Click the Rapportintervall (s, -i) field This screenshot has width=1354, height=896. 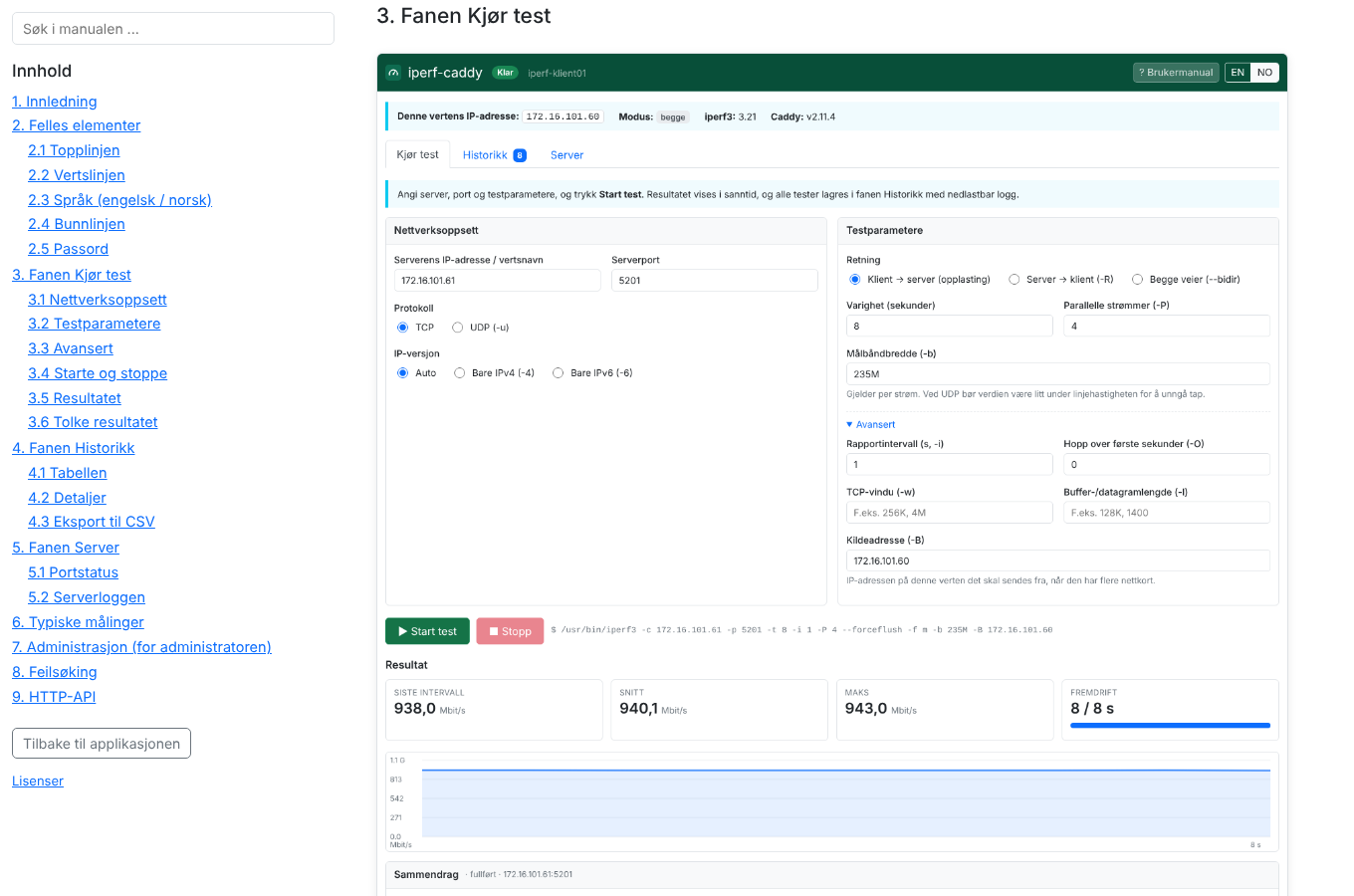[x=950, y=465]
